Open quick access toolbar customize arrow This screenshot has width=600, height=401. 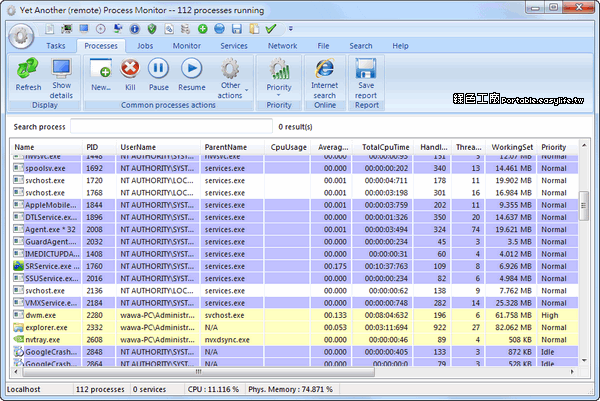tap(290, 29)
